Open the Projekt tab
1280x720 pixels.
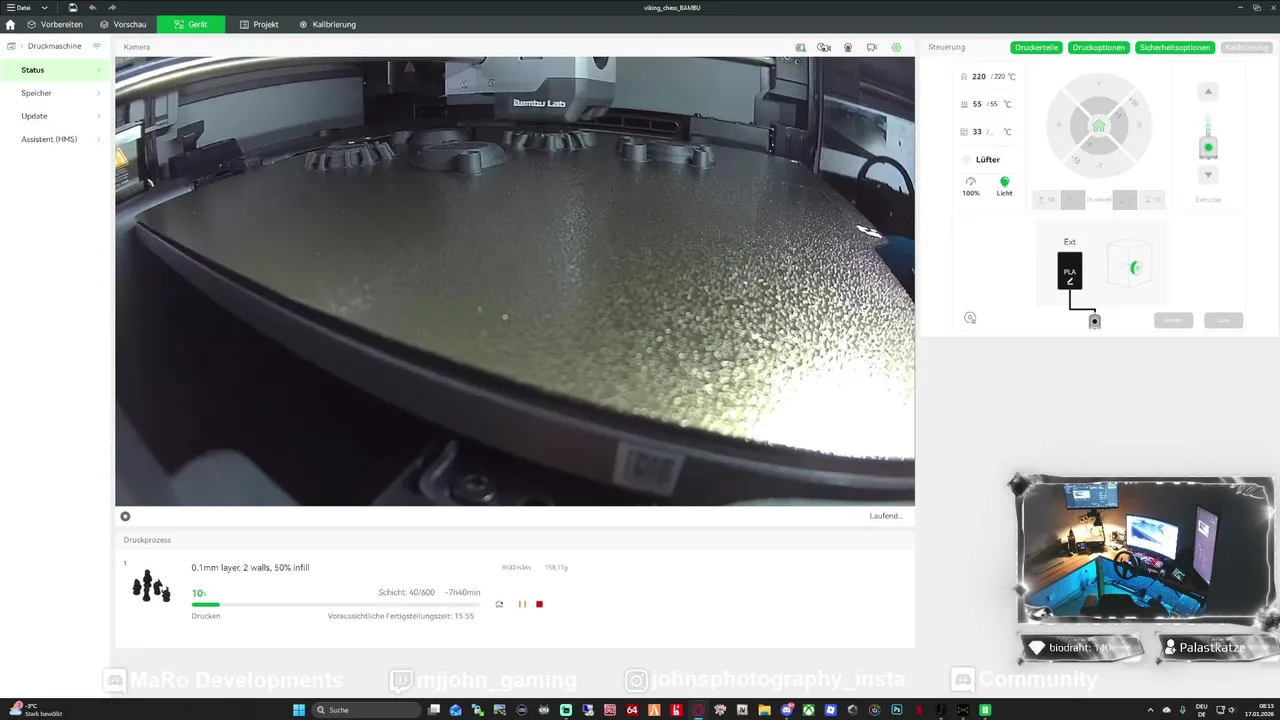[x=259, y=24]
